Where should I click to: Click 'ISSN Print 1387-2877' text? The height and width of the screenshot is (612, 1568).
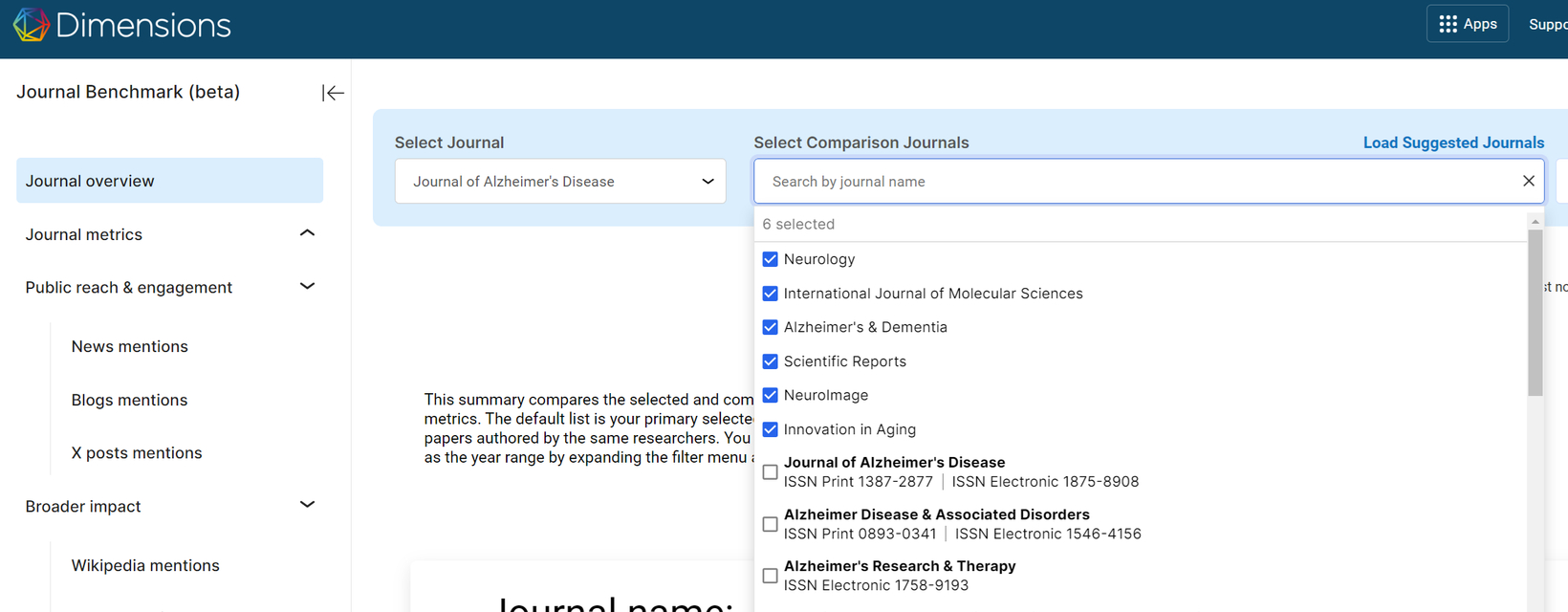(x=859, y=482)
